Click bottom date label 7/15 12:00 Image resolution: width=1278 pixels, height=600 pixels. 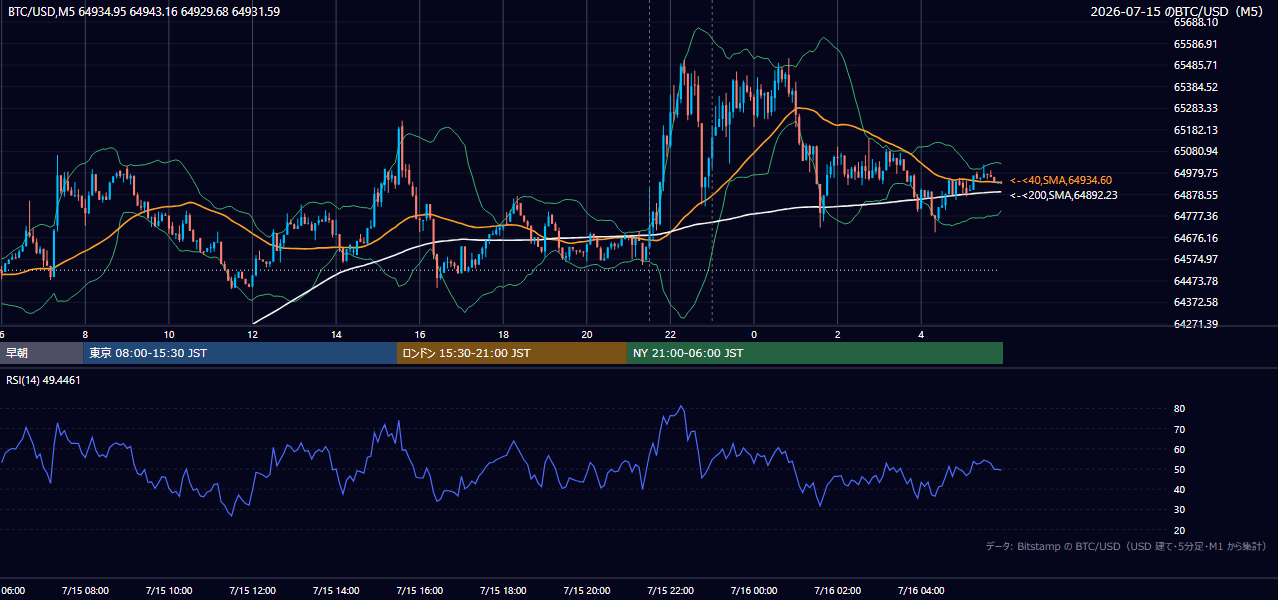click(252, 590)
